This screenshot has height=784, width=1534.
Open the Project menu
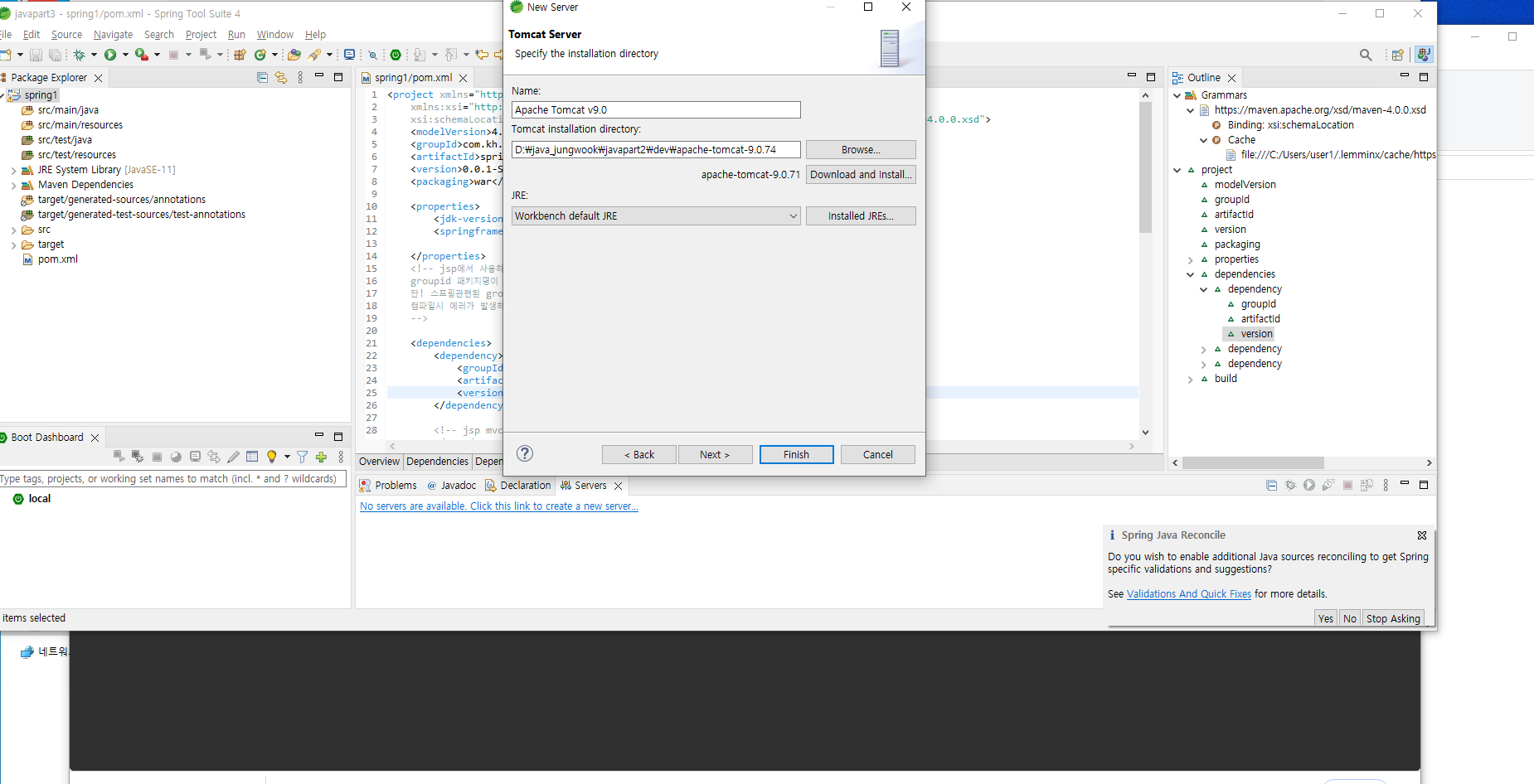coord(201,35)
